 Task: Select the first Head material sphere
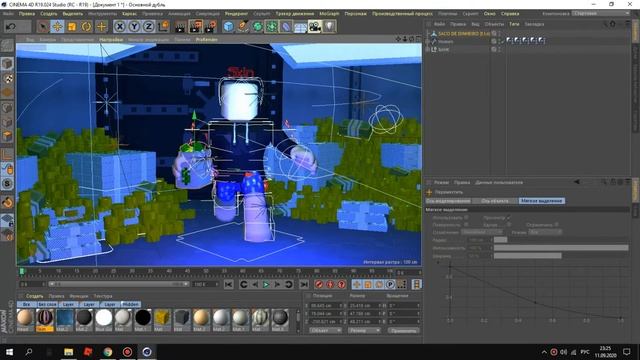[25, 318]
